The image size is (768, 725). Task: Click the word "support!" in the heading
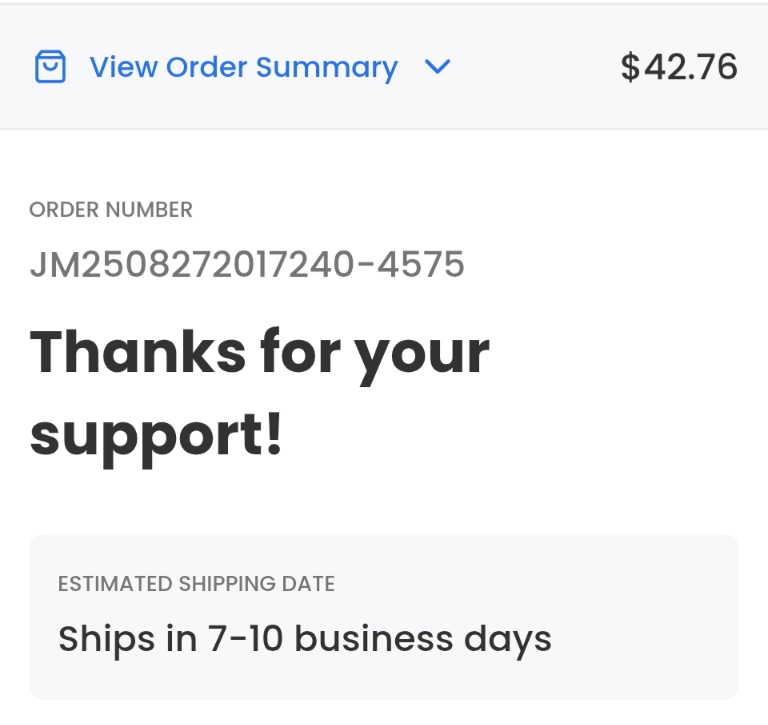tap(157, 435)
